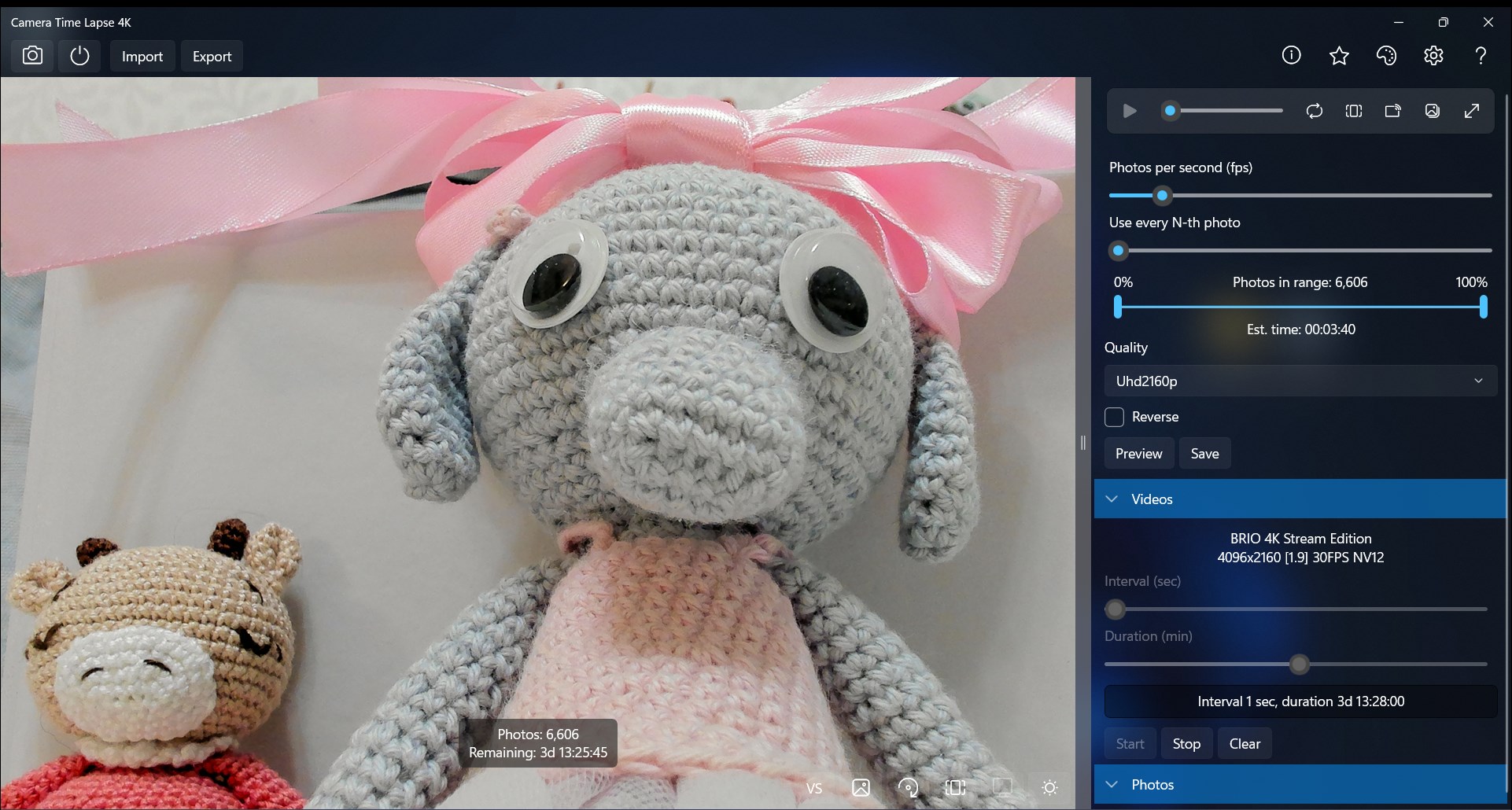The height and width of the screenshot is (810, 1512).
Task: Open the help question mark icon
Action: [x=1481, y=55]
